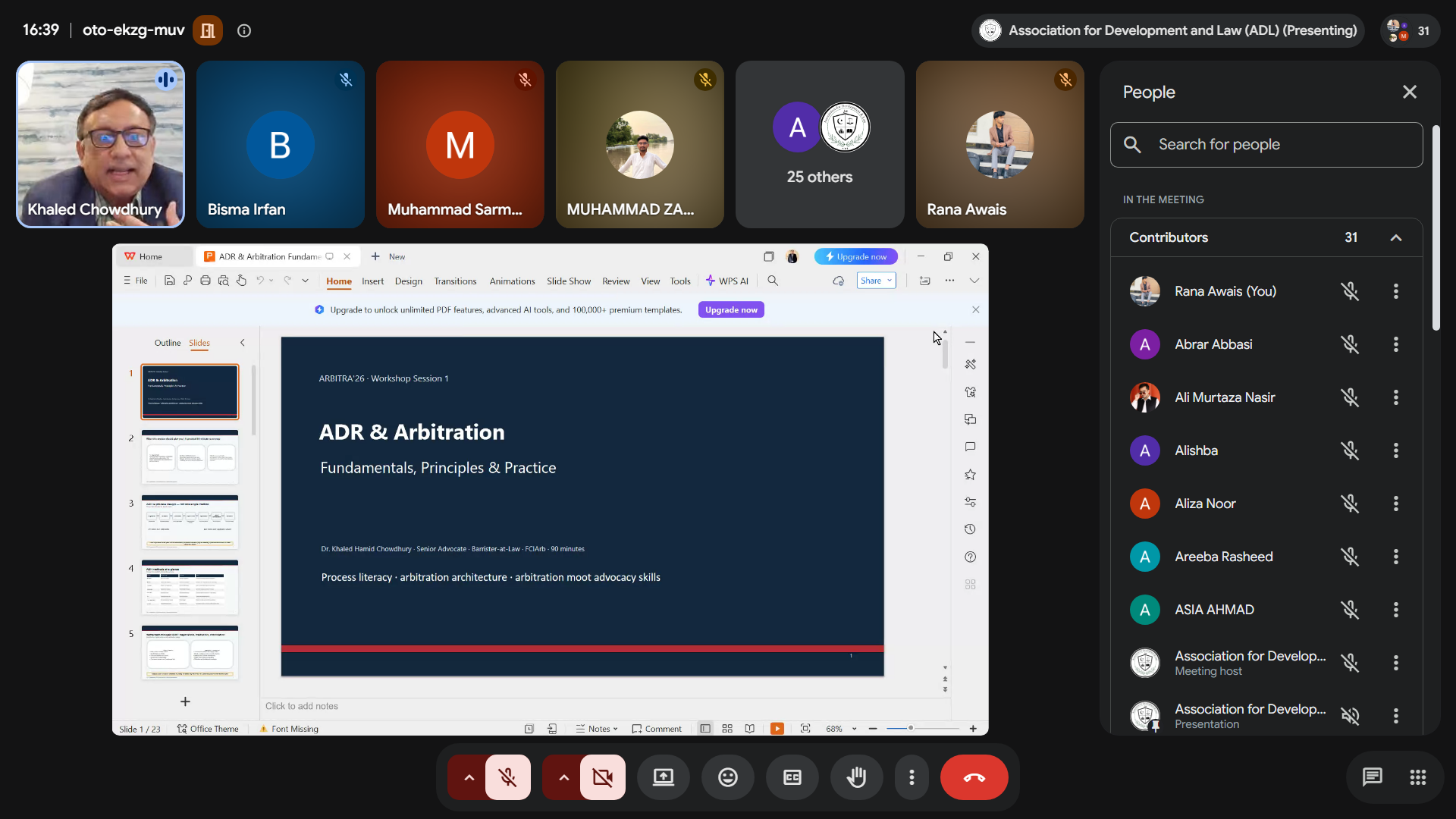Mute Areeba Rasheed's microphone icon

tap(1350, 557)
